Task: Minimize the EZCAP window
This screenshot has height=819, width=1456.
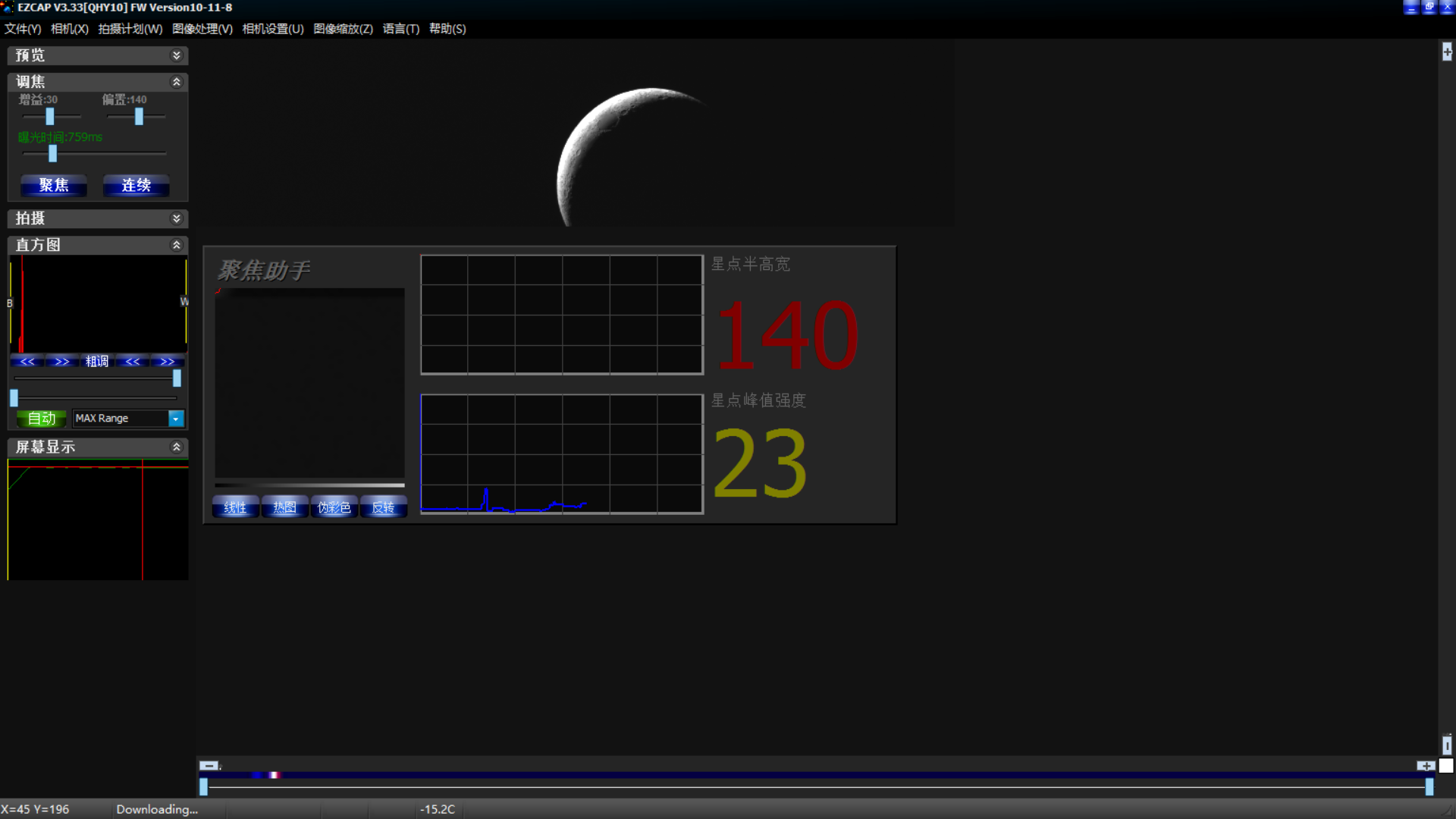Action: (x=1411, y=8)
